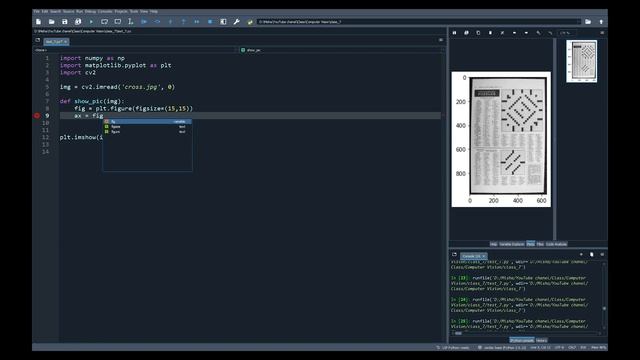
Task: Show previous plot arrow
Action: pyautogui.click(x=514, y=33)
